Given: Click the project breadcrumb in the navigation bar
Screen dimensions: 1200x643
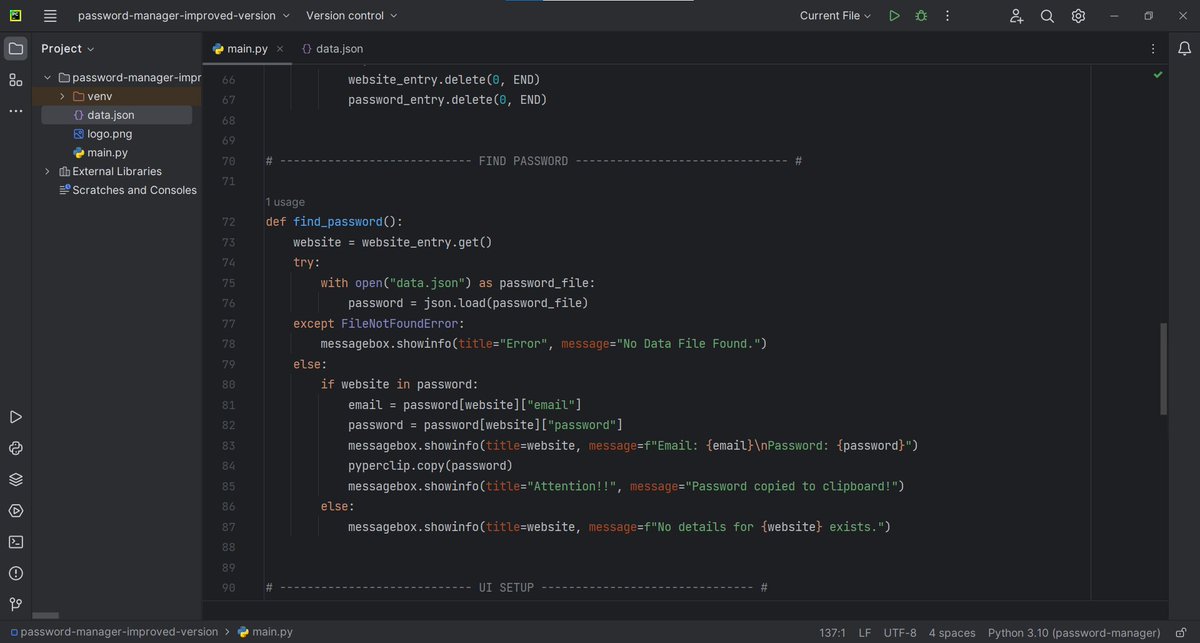Looking at the screenshot, I should [113, 632].
